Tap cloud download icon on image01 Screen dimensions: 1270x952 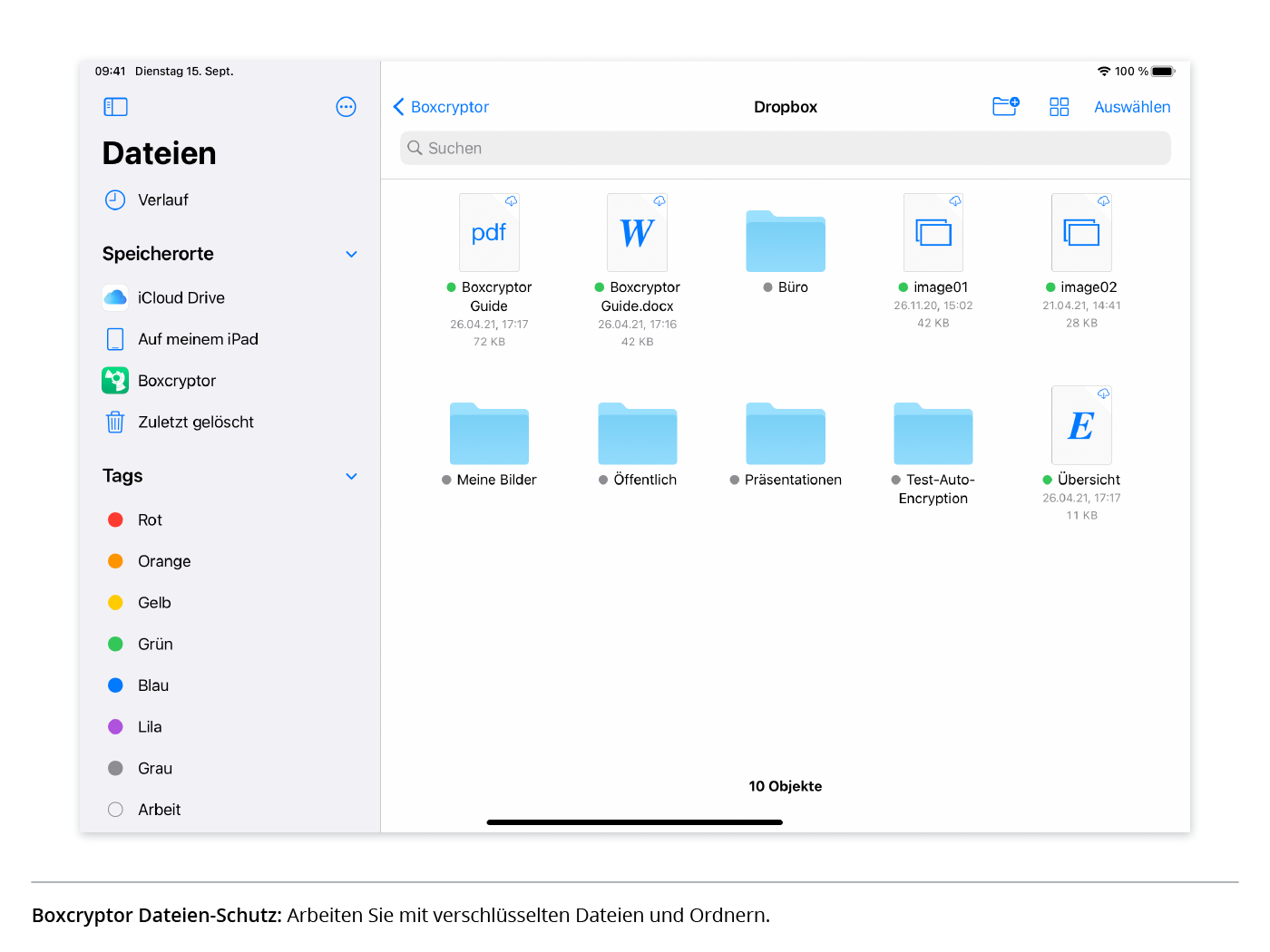955,201
